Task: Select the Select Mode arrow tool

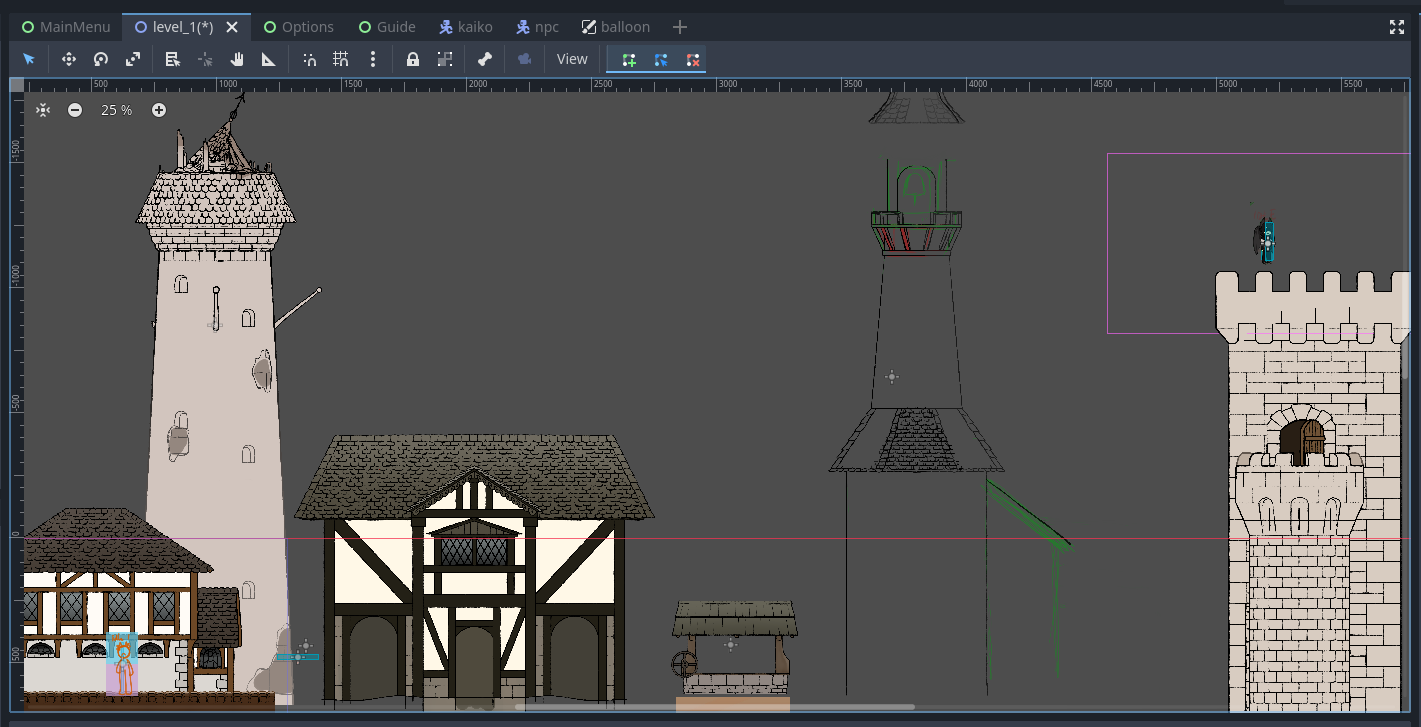Action: [x=29, y=59]
